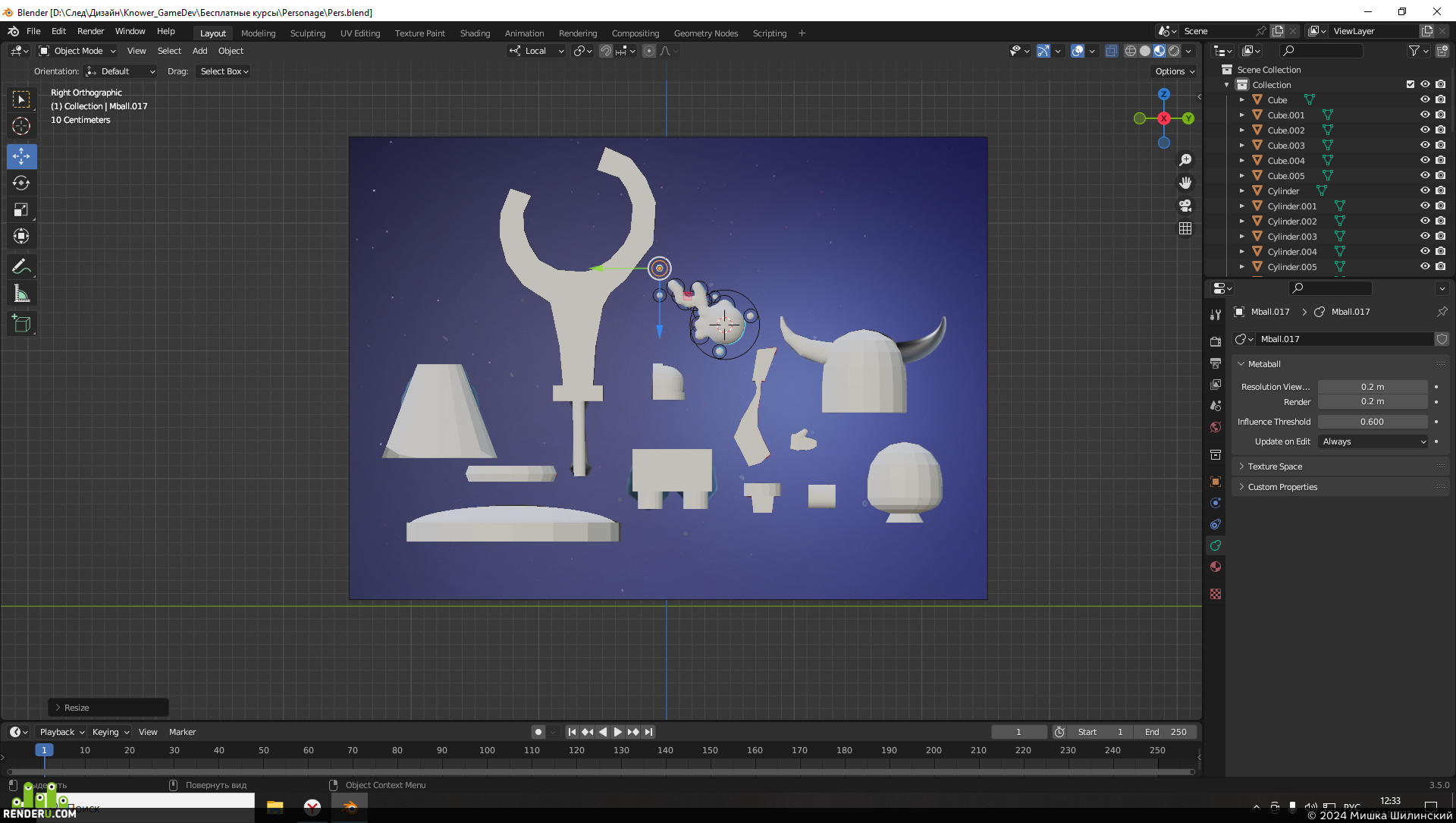Adjust the Influence Threshold slider
The height and width of the screenshot is (823, 1456).
point(1373,422)
